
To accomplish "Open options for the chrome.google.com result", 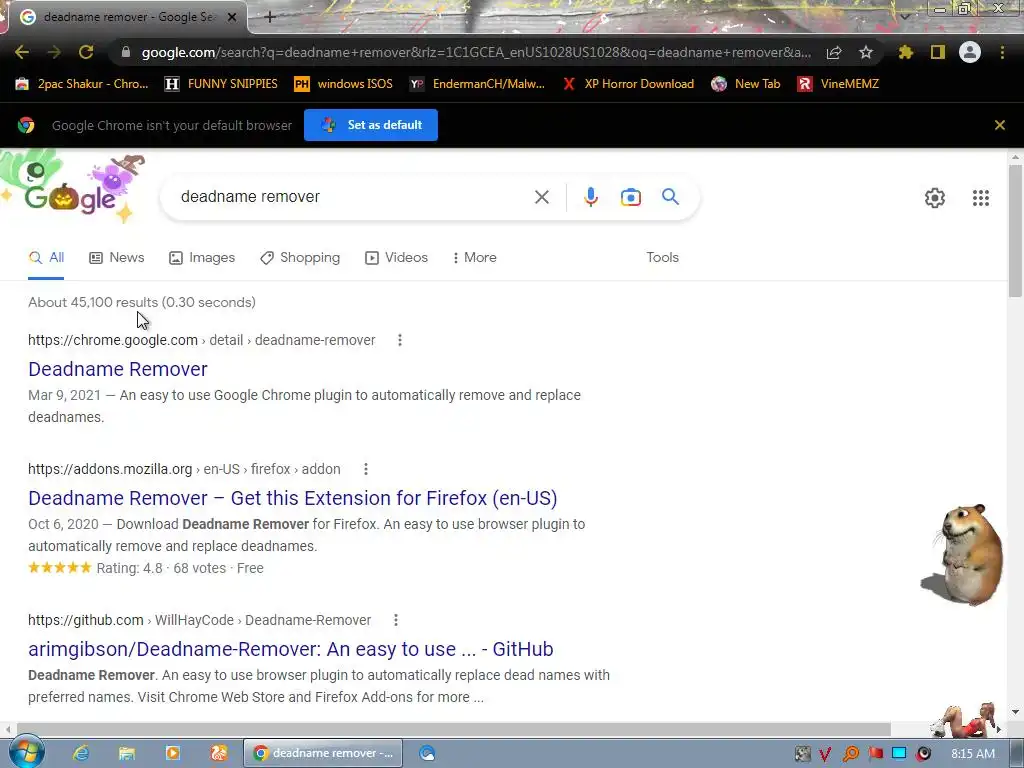I will pos(400,340).
